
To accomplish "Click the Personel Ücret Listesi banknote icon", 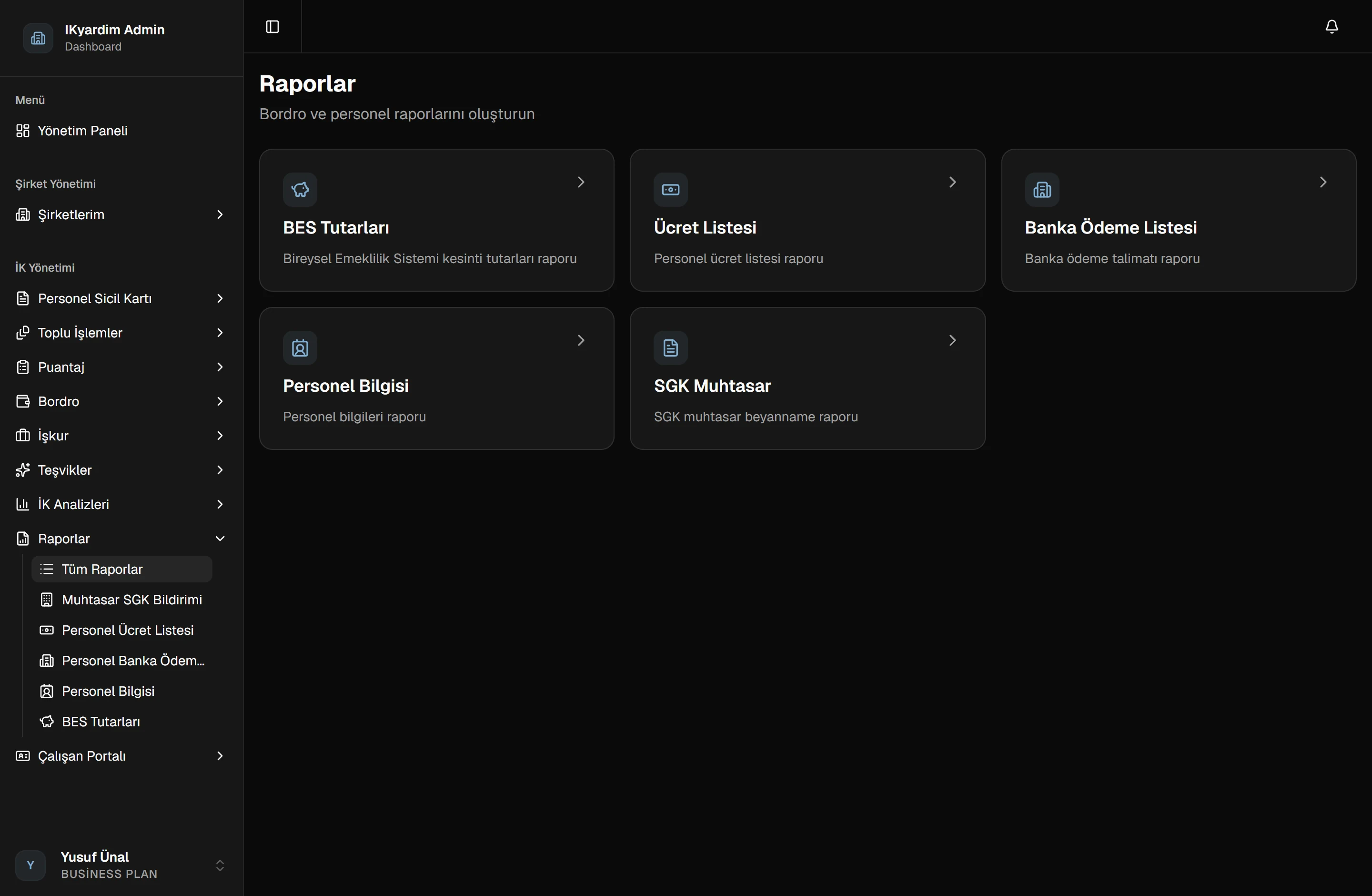I will [x=47, y=630].
